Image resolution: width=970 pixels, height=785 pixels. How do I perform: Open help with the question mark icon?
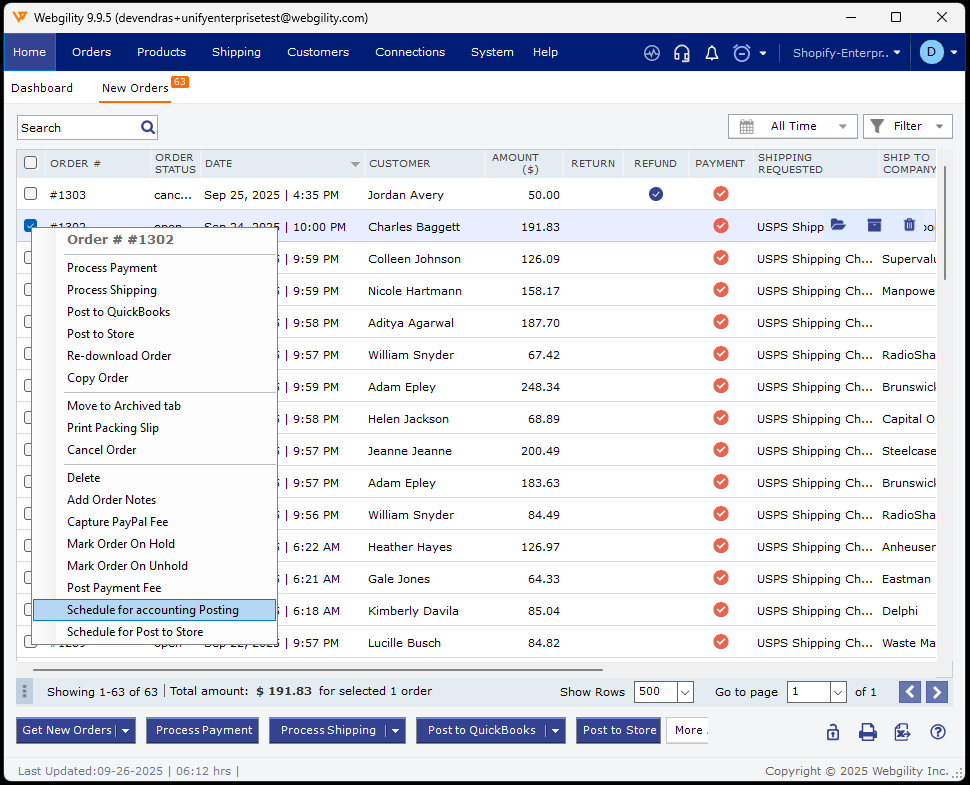coord(938,732)
